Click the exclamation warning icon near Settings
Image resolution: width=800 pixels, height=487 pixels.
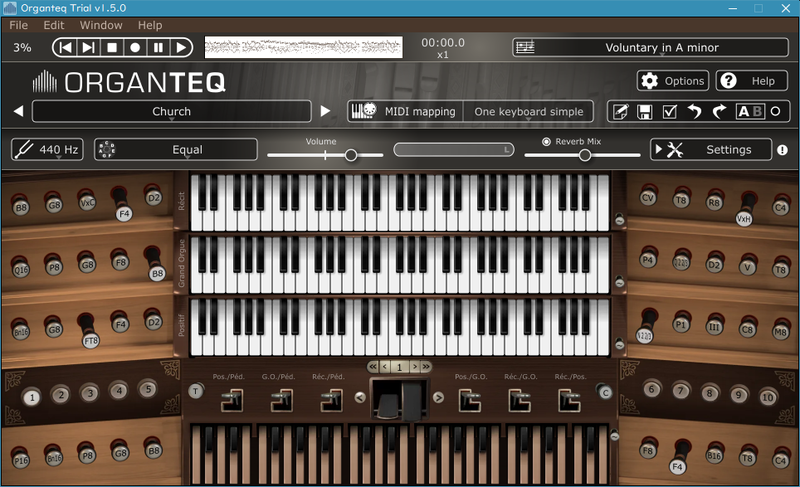tap(782, 150)
